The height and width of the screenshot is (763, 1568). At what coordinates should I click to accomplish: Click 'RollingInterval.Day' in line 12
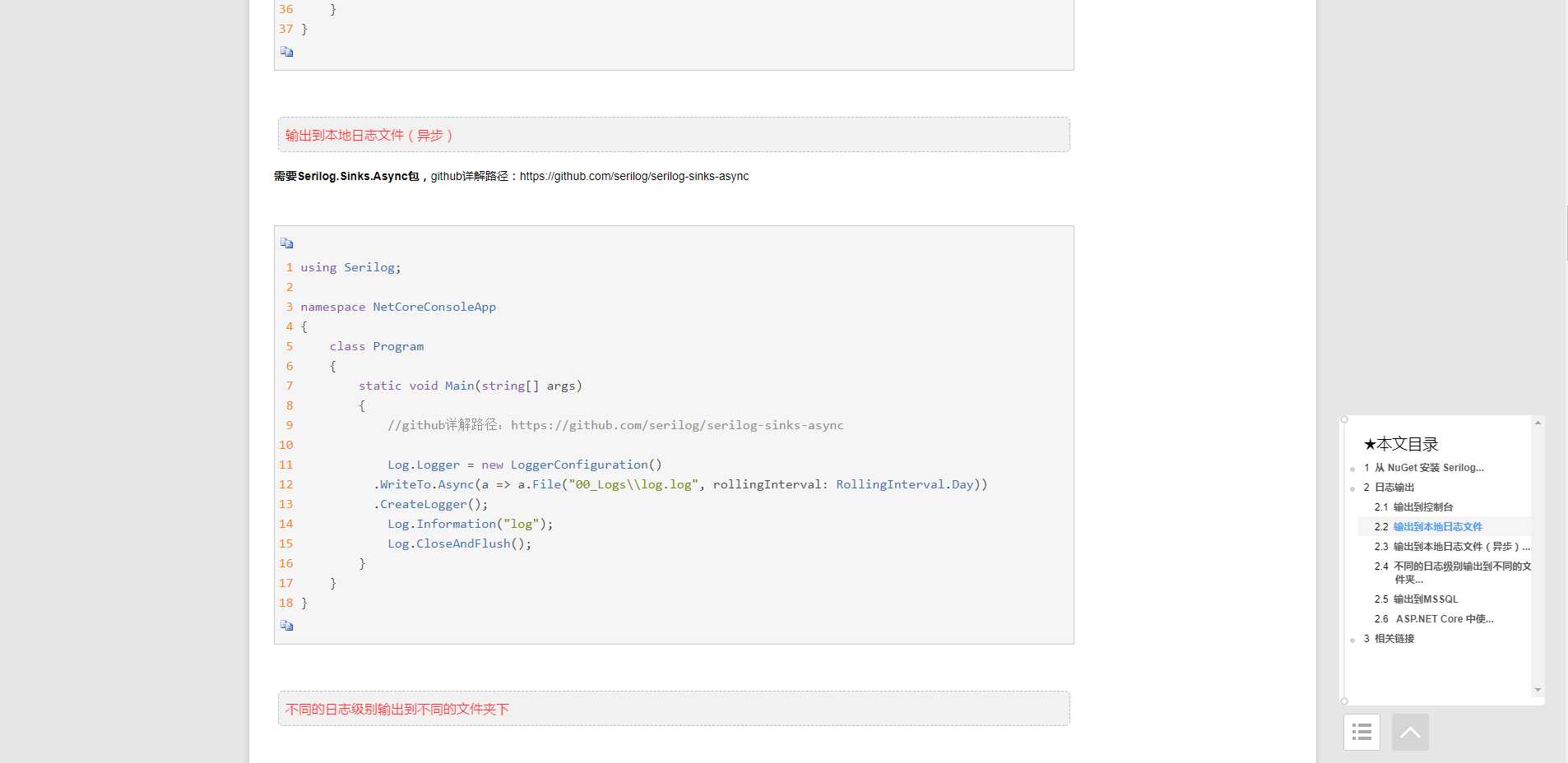pos(905,484)
